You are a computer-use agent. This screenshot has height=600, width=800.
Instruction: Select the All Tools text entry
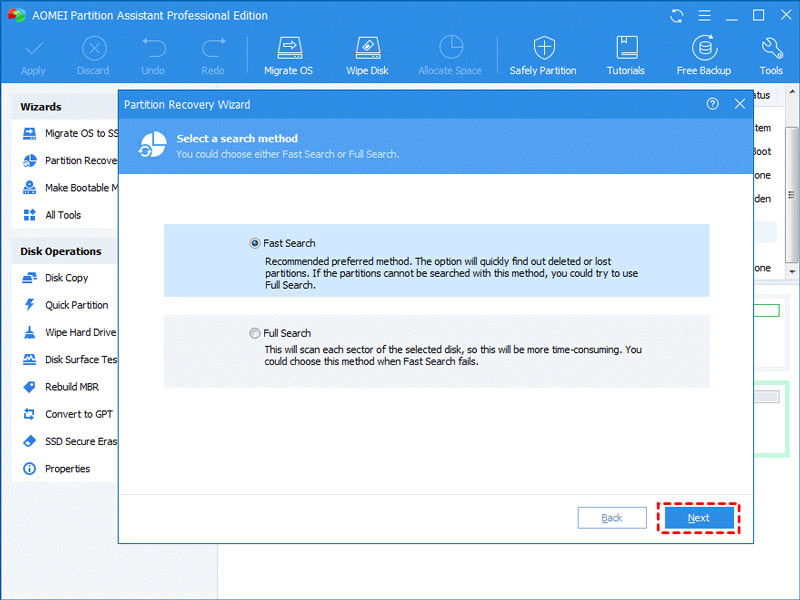point(63,215)
